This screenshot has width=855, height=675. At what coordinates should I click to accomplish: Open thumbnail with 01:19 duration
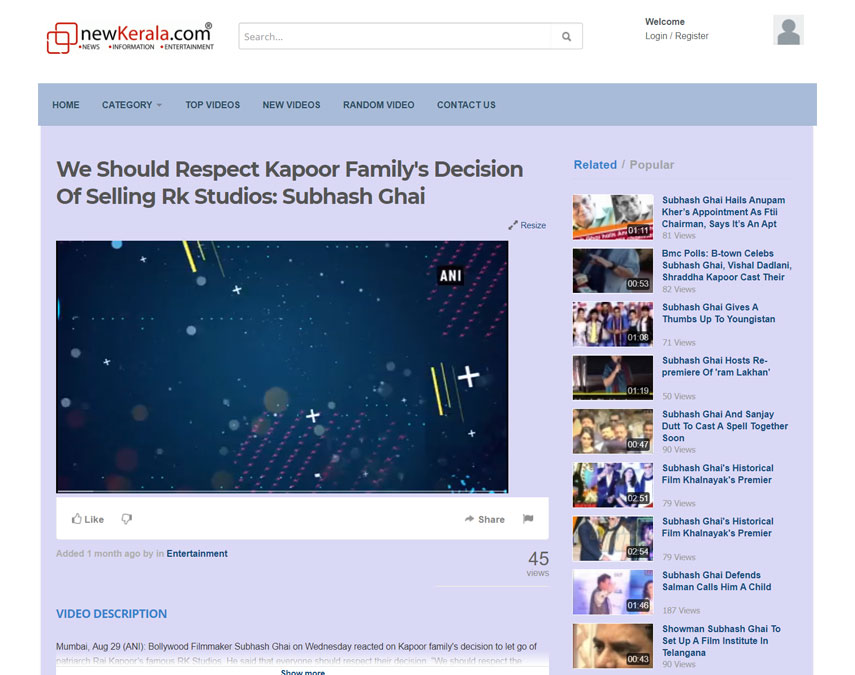coord(613,378)
